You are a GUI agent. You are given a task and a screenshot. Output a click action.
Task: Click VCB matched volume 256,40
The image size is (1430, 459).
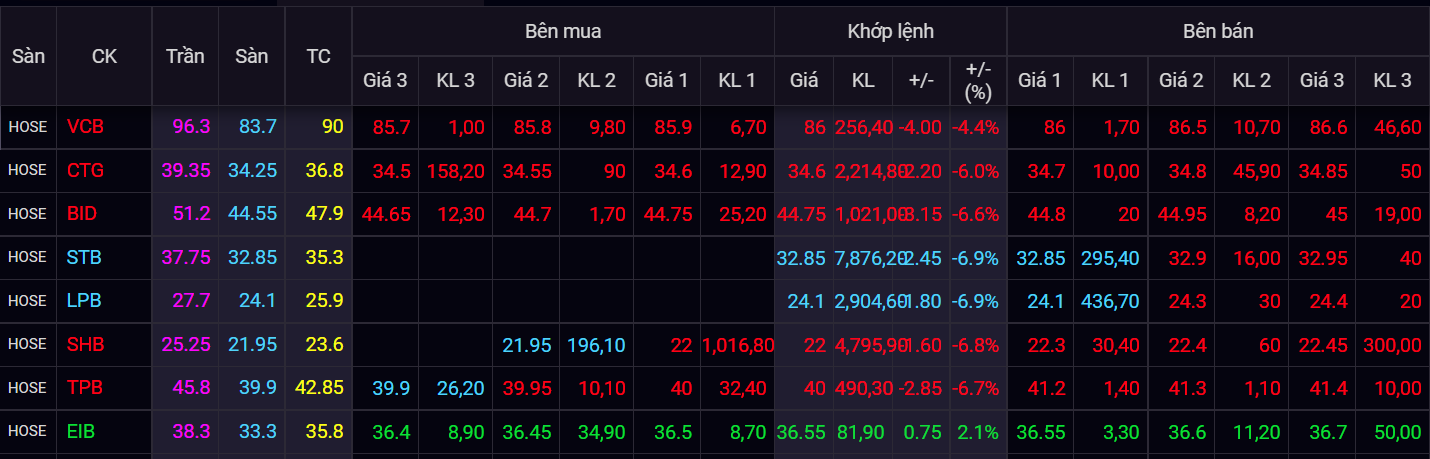(864, 127)
